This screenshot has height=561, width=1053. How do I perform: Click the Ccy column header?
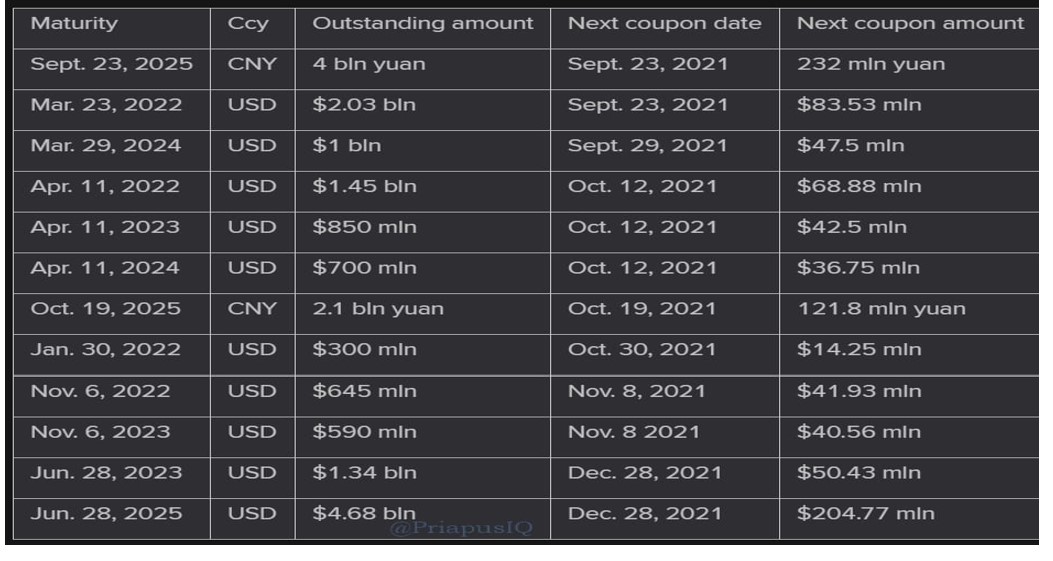point(248,24)
